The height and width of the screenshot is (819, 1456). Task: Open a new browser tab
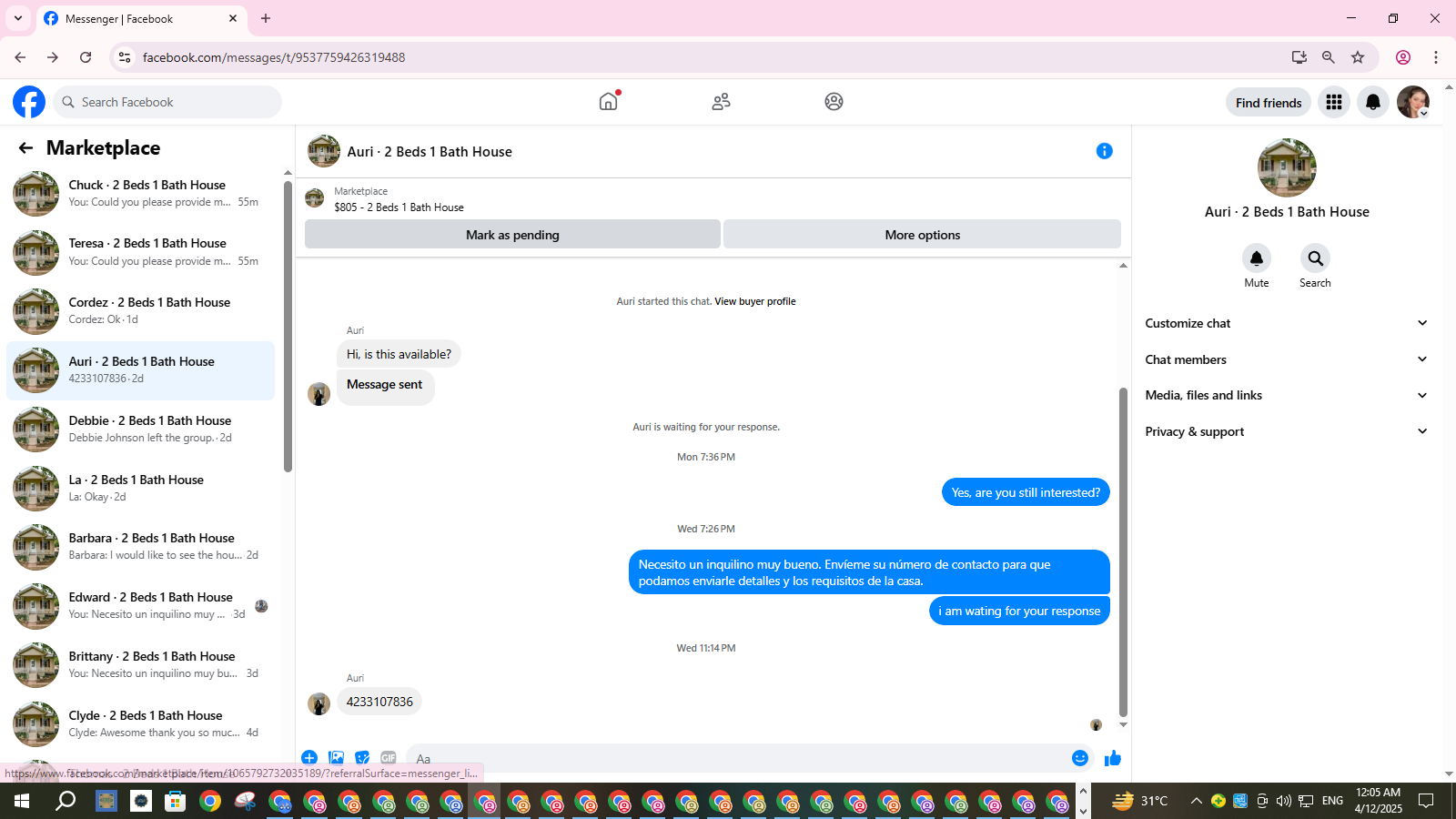pyautogui.click(x=266, y=18)
